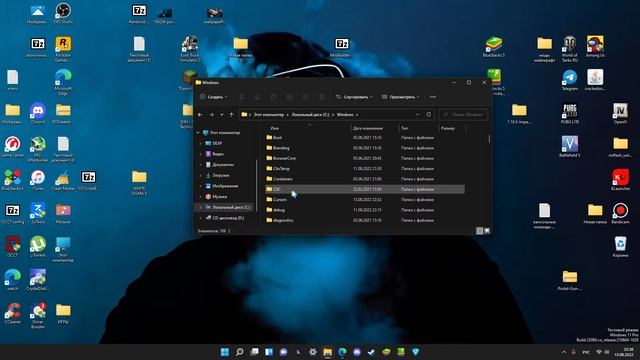Screen dimensions: 640x360
Task: Open the uTorrent desktop icon
Action: 38,247
